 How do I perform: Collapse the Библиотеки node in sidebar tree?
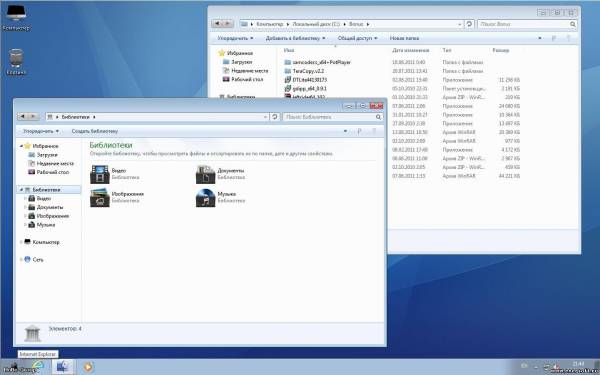[x=21, y=190]
